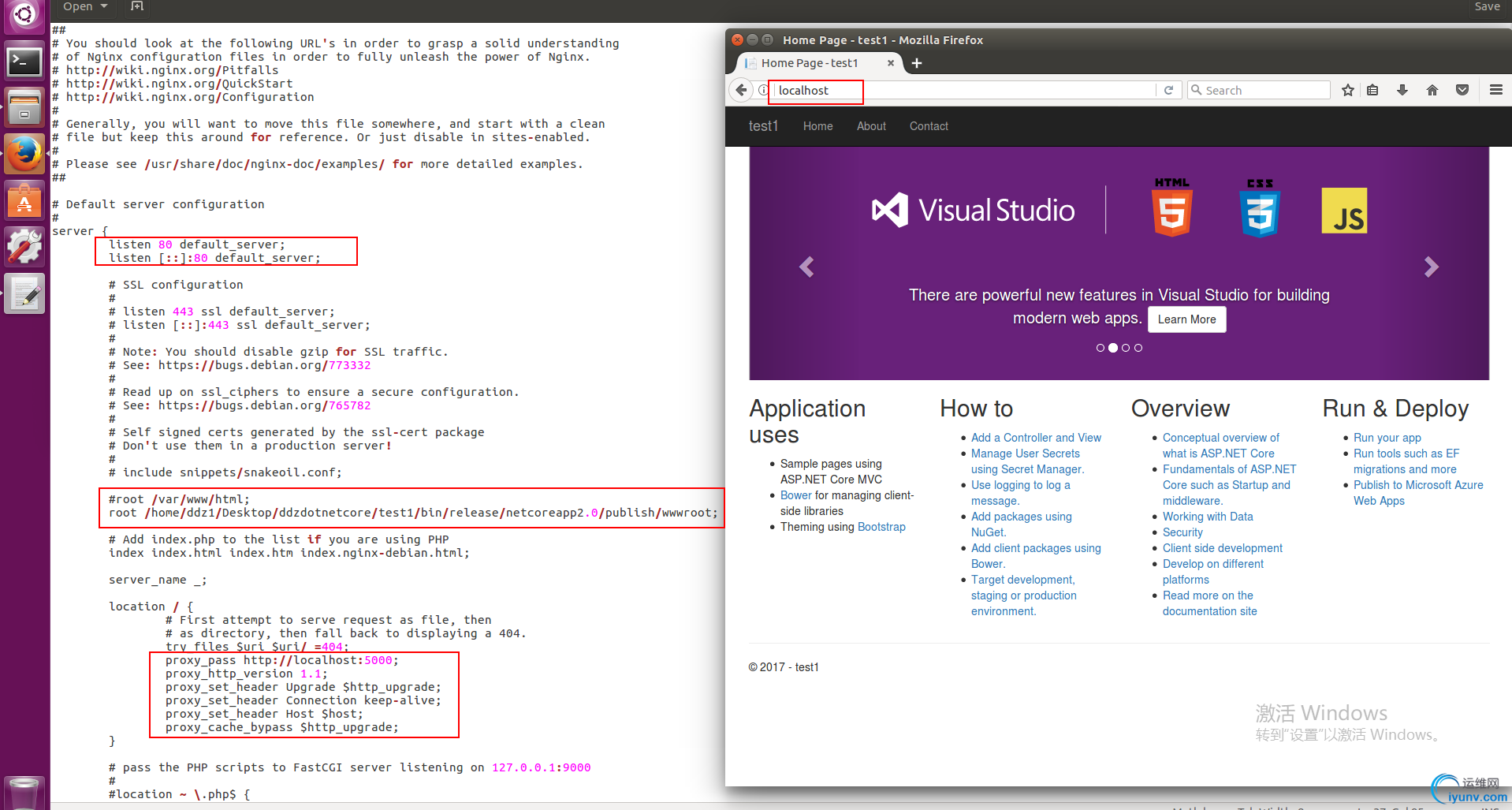Show bookmarks list icon in Firefox

pos(1372,90)
